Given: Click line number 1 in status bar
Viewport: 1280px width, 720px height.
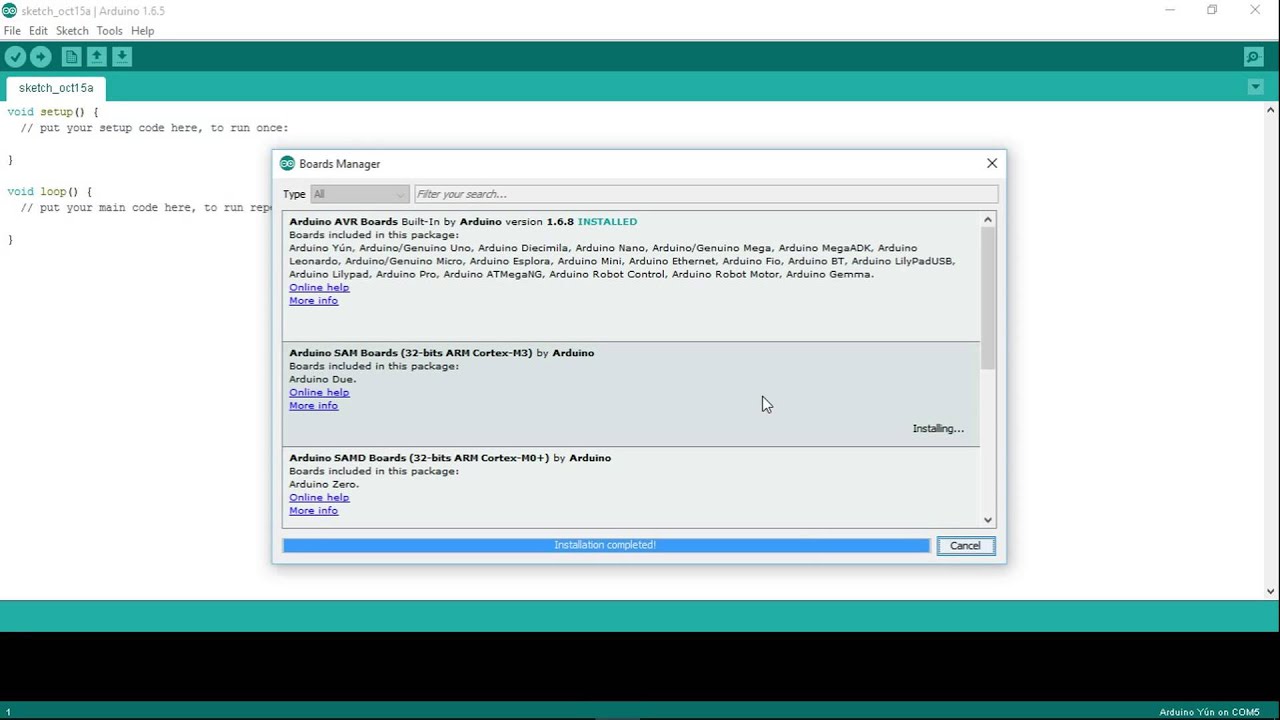Looking at the screenshot, I should (8, 712).
